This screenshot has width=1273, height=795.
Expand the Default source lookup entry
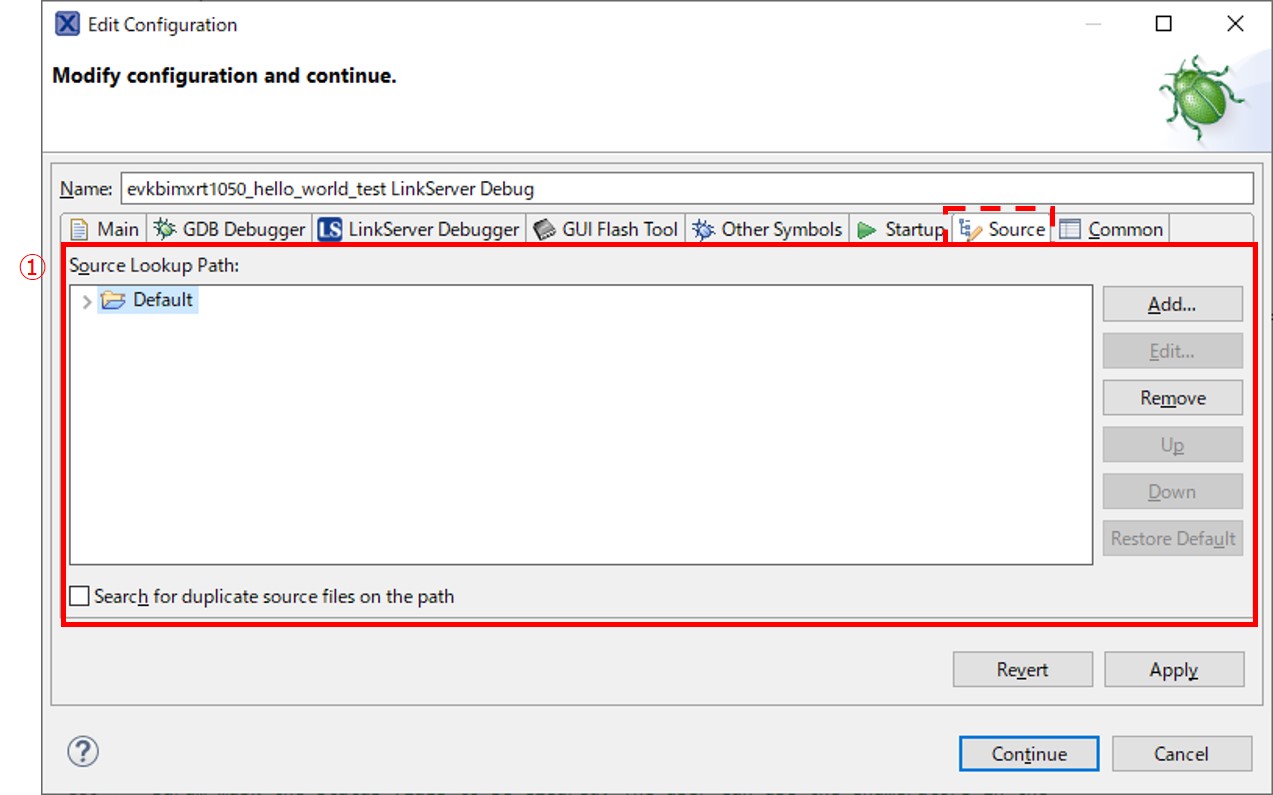tap(87, 300)
